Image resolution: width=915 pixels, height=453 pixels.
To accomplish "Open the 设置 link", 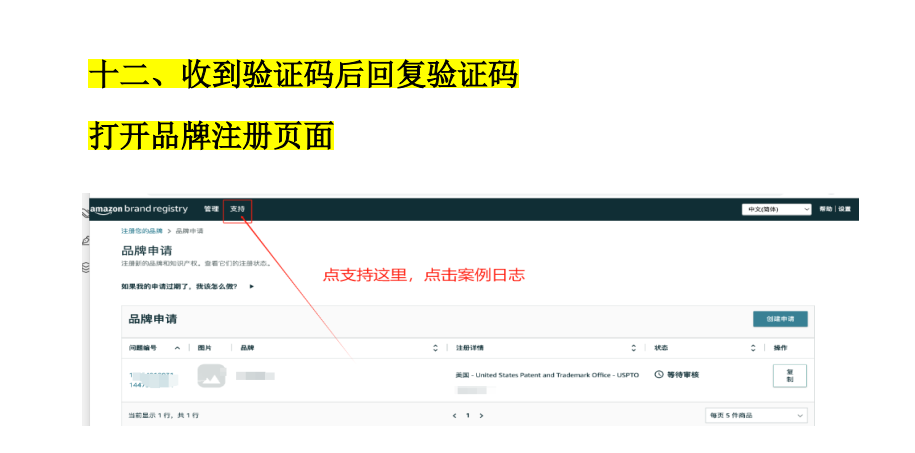I will [x=844, y=209].
